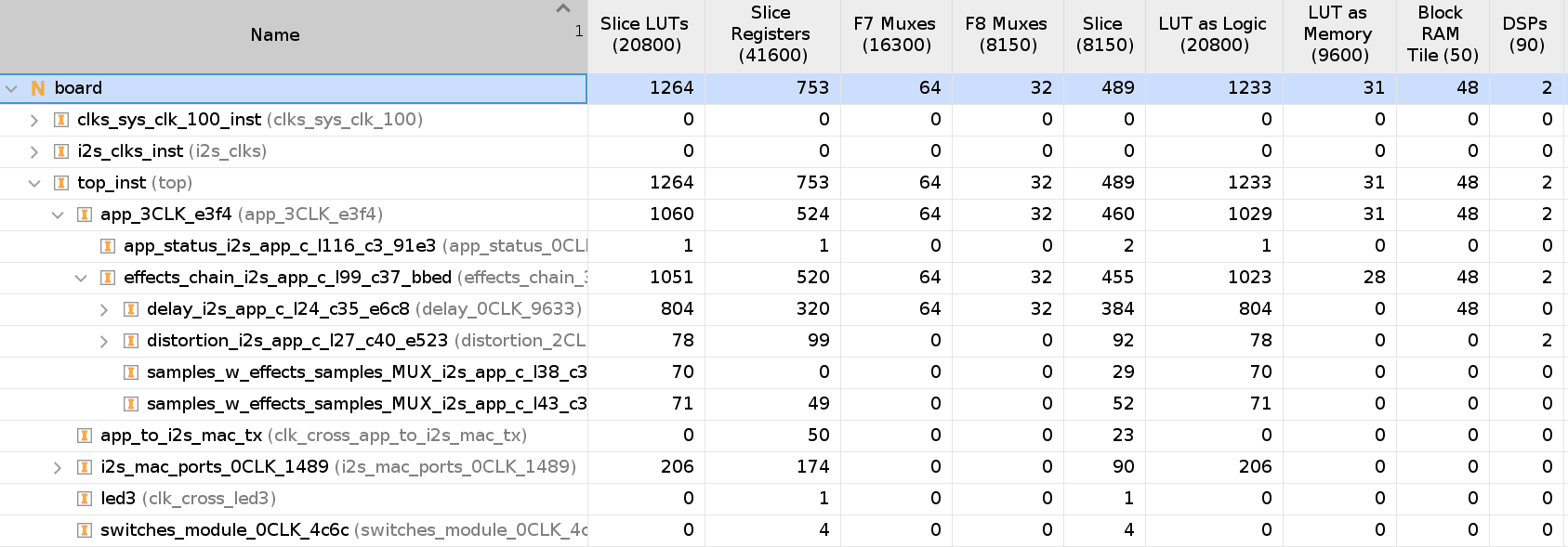Sort by the F7 Muxes column header
This screenshot has height=547, width=1568.
click(x=896, y=34)
